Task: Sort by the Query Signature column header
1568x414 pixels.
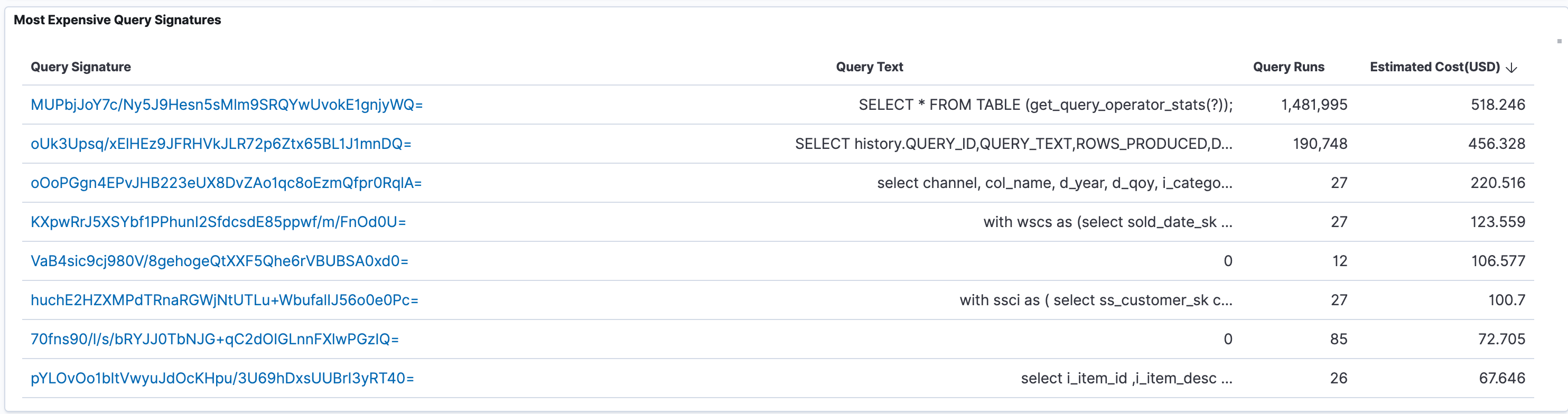Action: pos(80,67)
